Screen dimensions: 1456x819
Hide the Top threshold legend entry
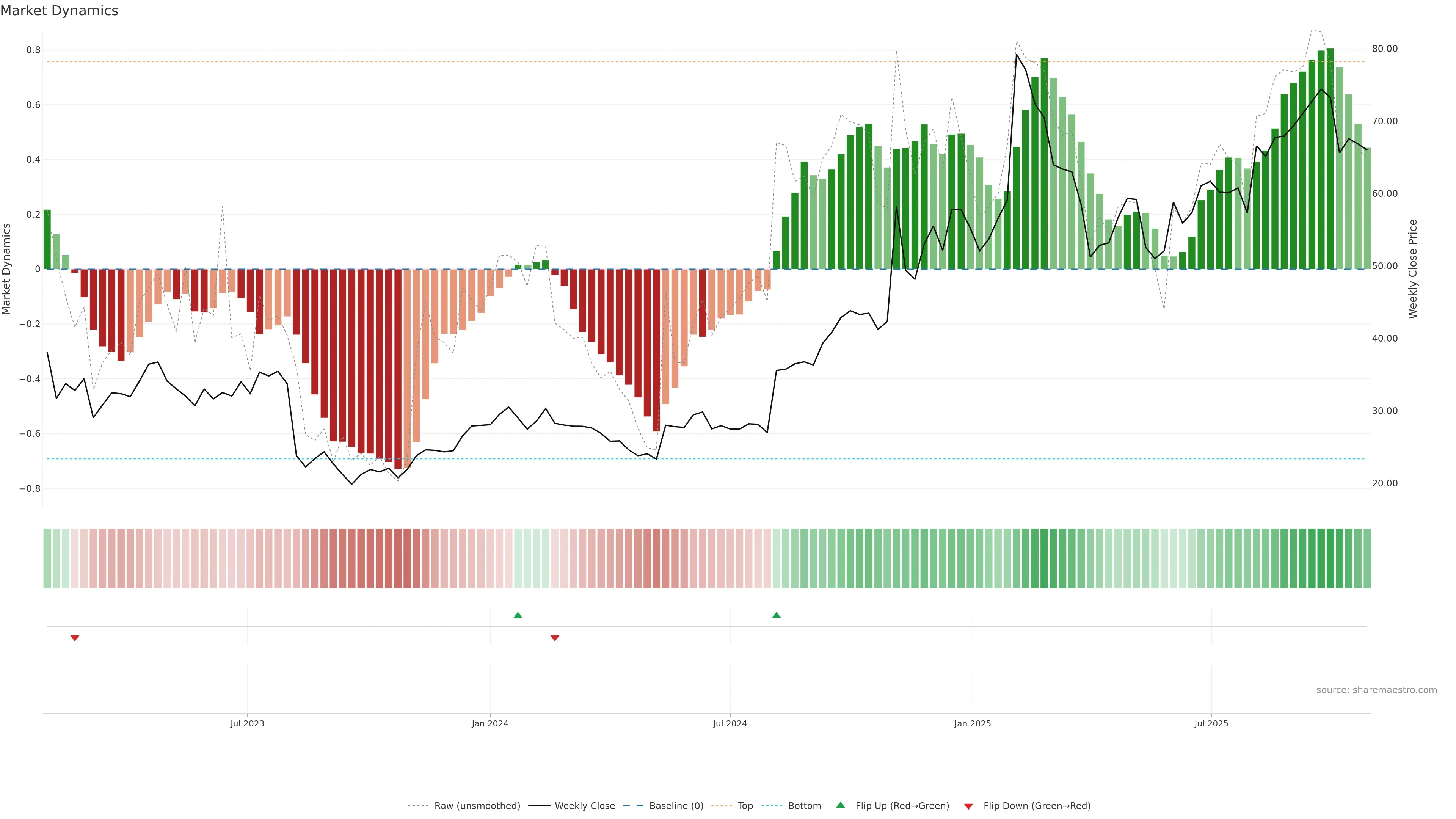pos(745,806)
